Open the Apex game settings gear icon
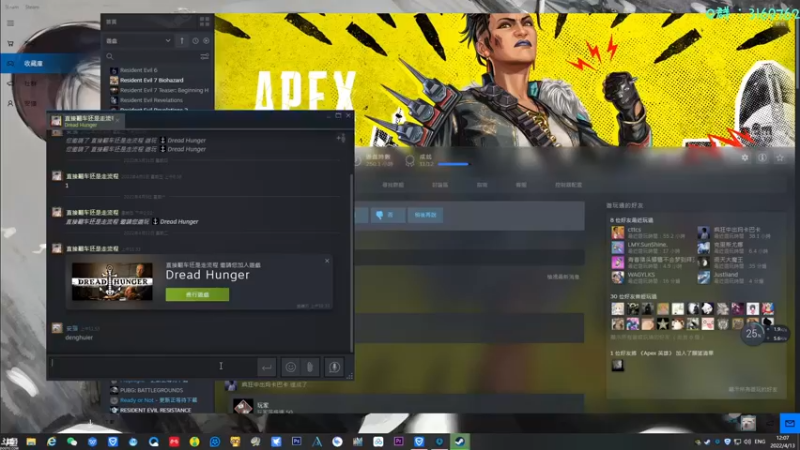The width and height of the screenshot is (800, 450). coord(745,158)
